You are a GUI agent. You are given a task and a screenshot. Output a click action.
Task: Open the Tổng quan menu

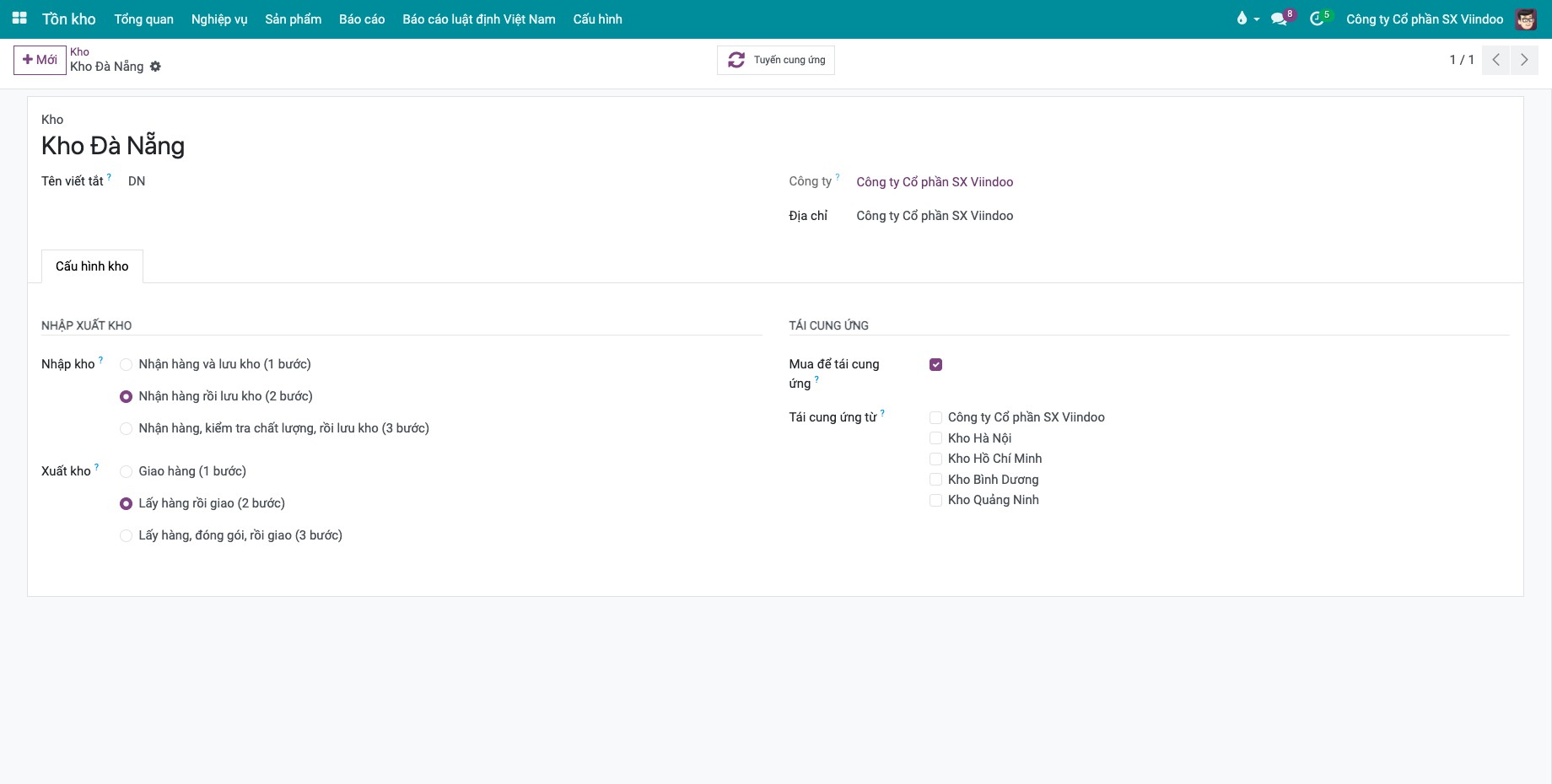coord(144,19)
